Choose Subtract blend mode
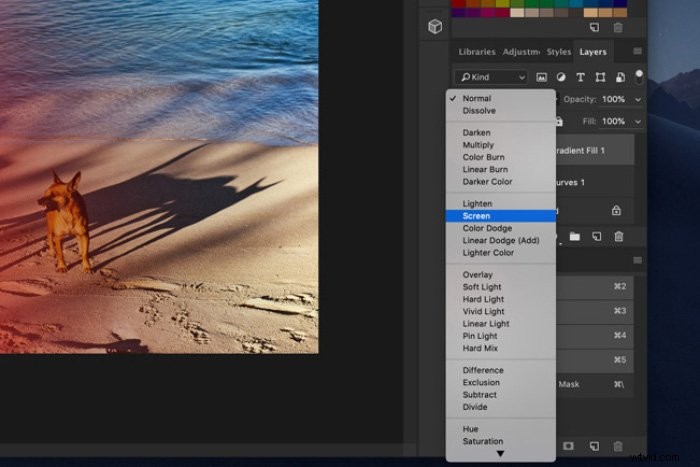The image size is (700, 467). tap(501, 395)
